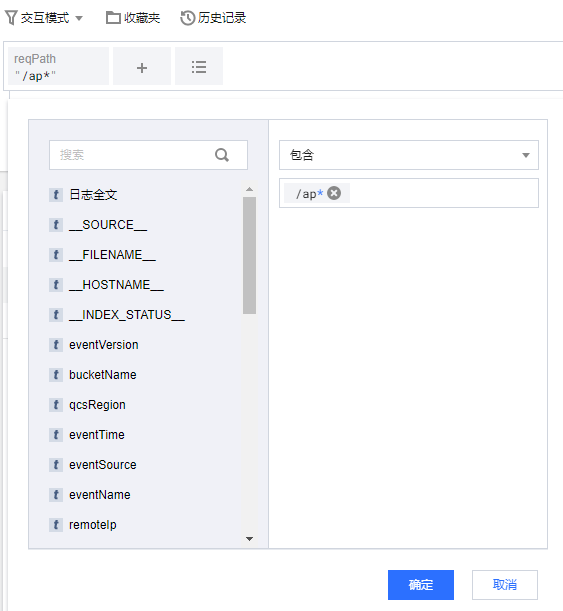The height and width of the screenshot is (611, 563).
Task: Click text type icon beside eventVersion
Action: 56,345
